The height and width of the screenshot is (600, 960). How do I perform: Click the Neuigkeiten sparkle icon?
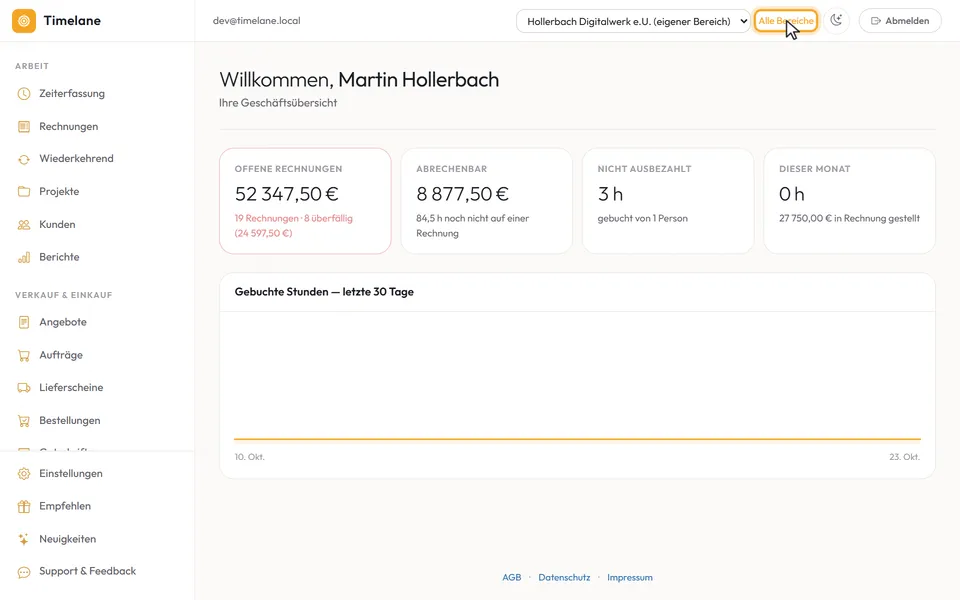pyautogui.click(x=24, y=539)
